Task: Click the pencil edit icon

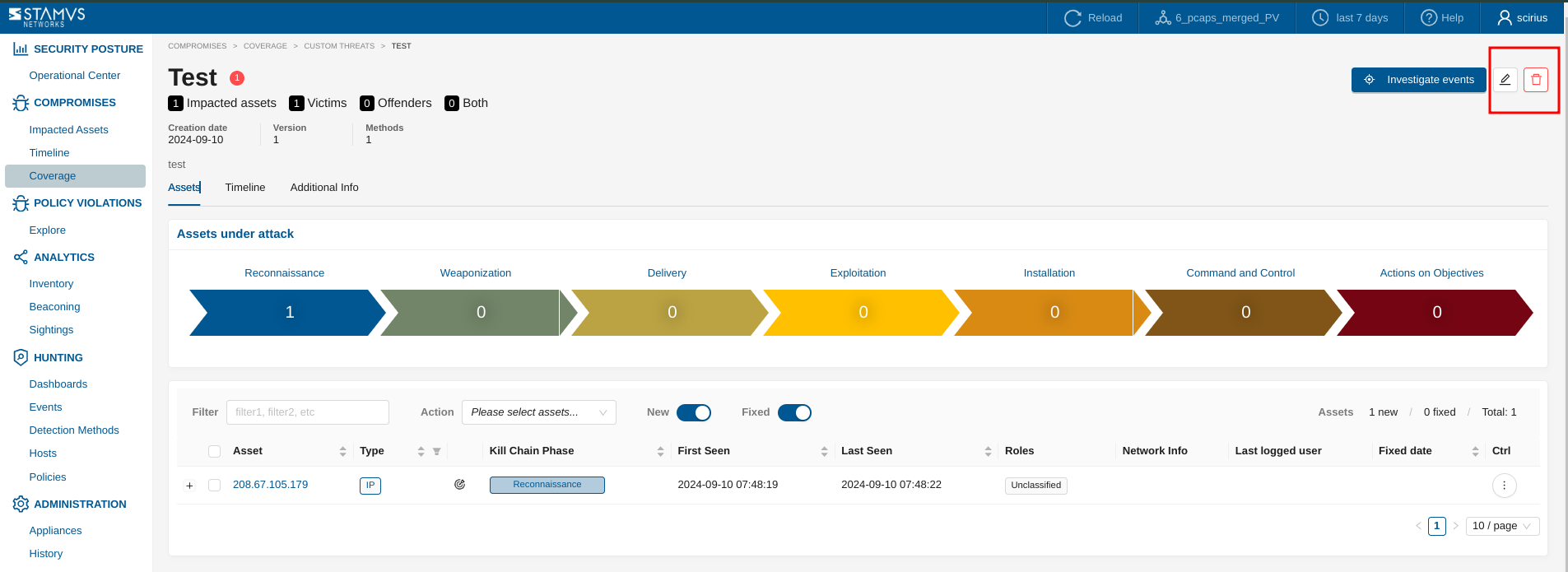Action: point(1505,80)
